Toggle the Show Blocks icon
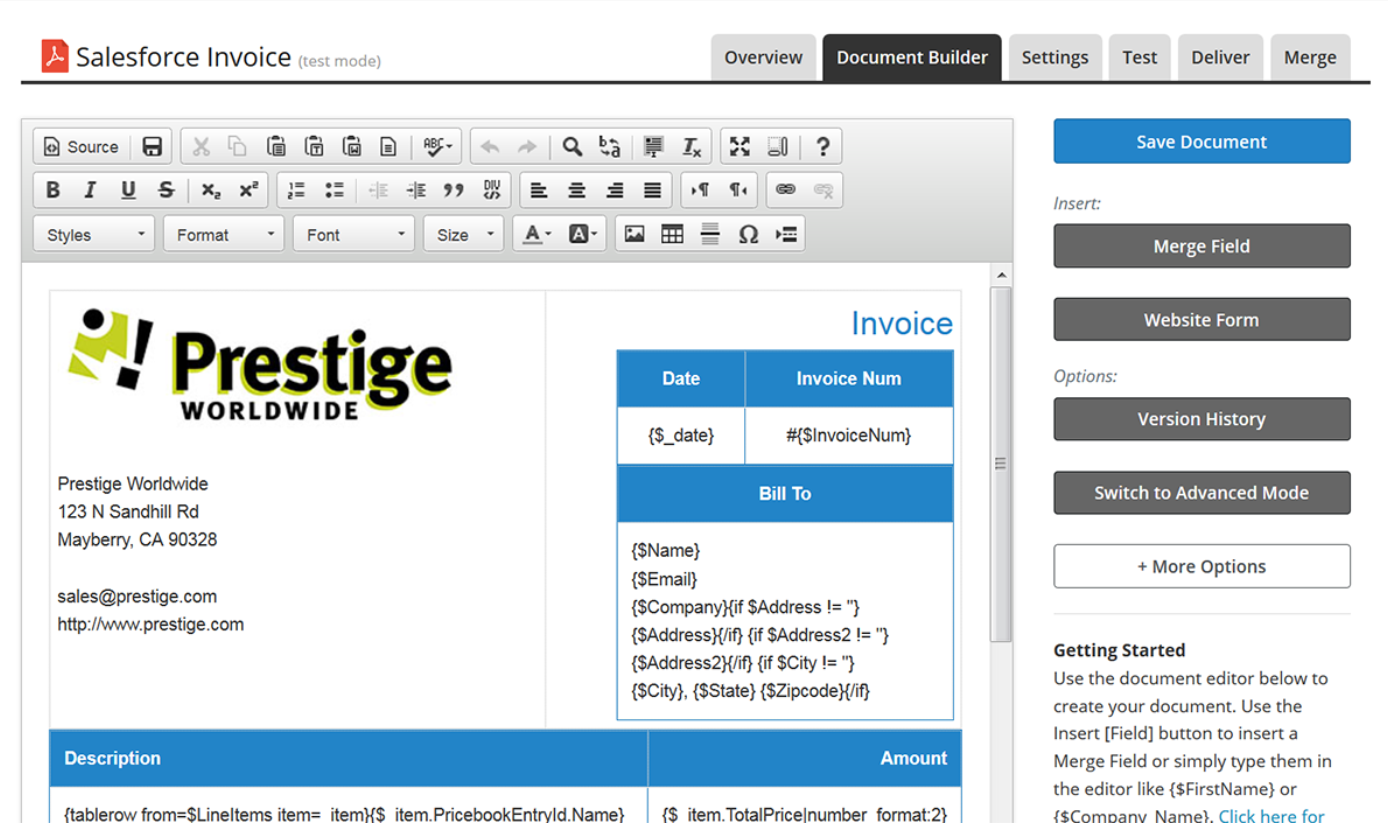The image size is (1388, 830). coord(778,147)
